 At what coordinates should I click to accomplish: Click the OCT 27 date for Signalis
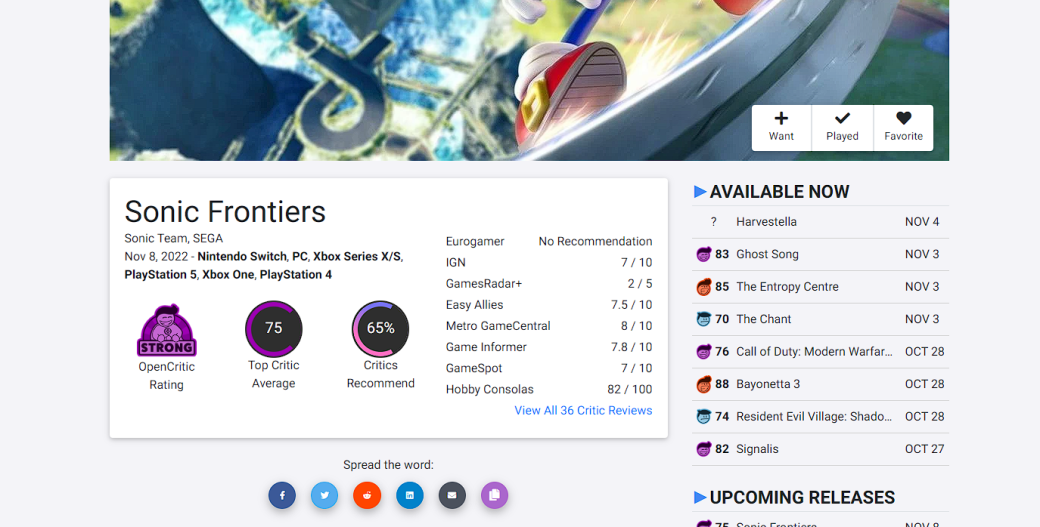[925, 449]
